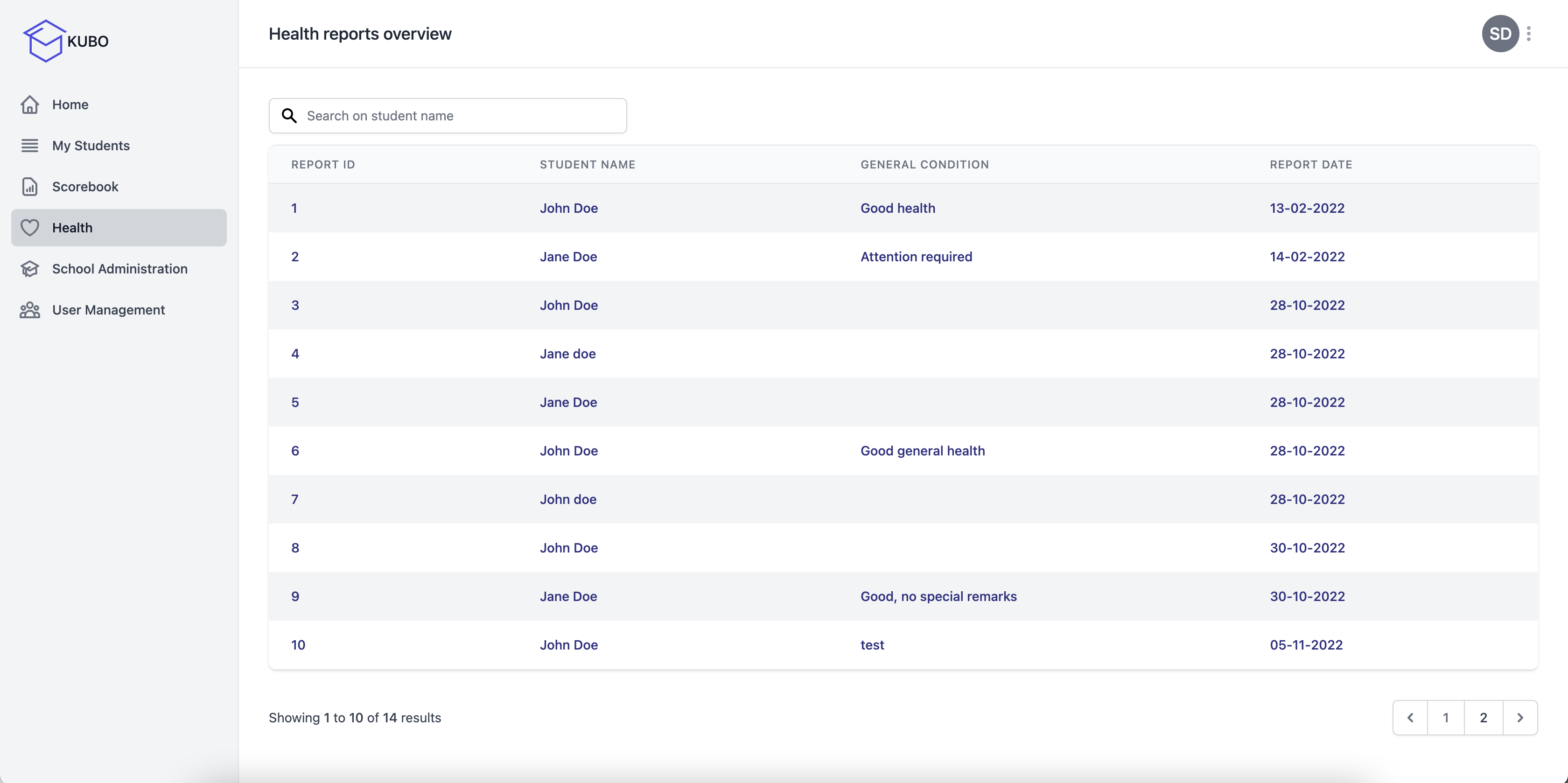This screenshot has width=1568, height=783.
Task: Click the test condition cell
Action: [872, 645]
